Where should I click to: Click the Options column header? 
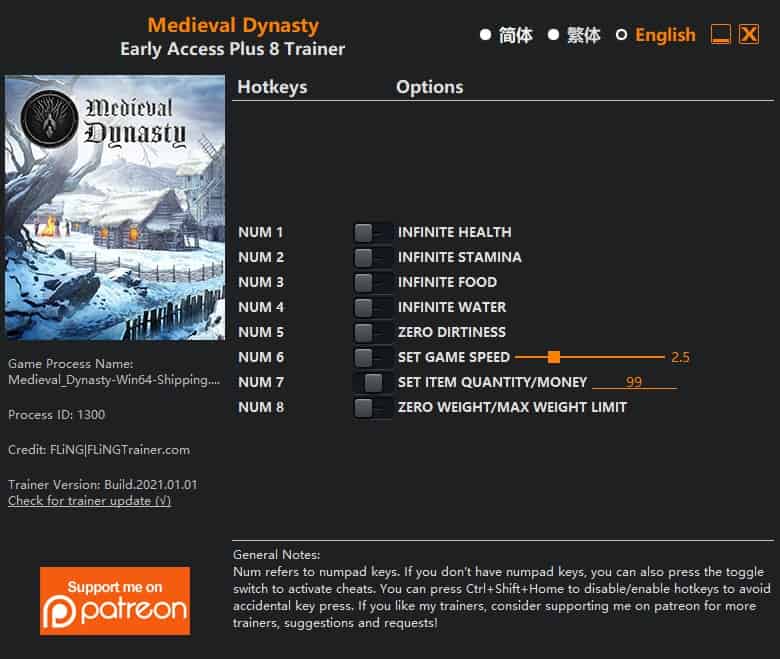tap(430, 87)
